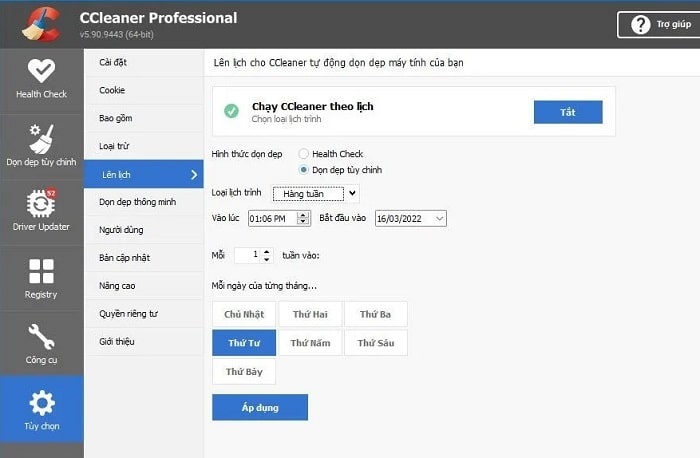Click the Mỗi ngày của từng tháng text
The image size is (700, 458).
point(264,286)
